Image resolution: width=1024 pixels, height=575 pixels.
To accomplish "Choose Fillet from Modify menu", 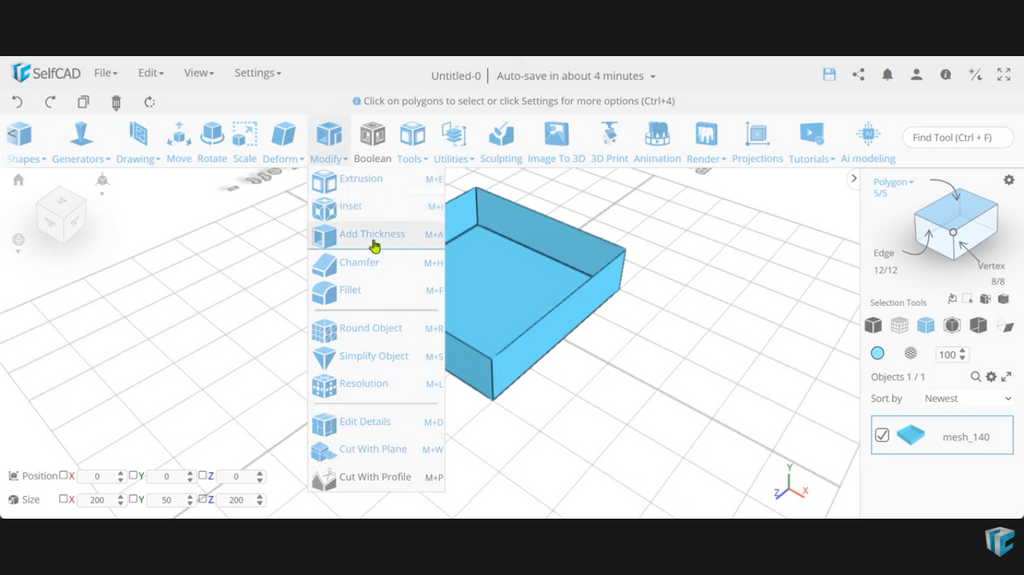I will click(x=377, y=290).
